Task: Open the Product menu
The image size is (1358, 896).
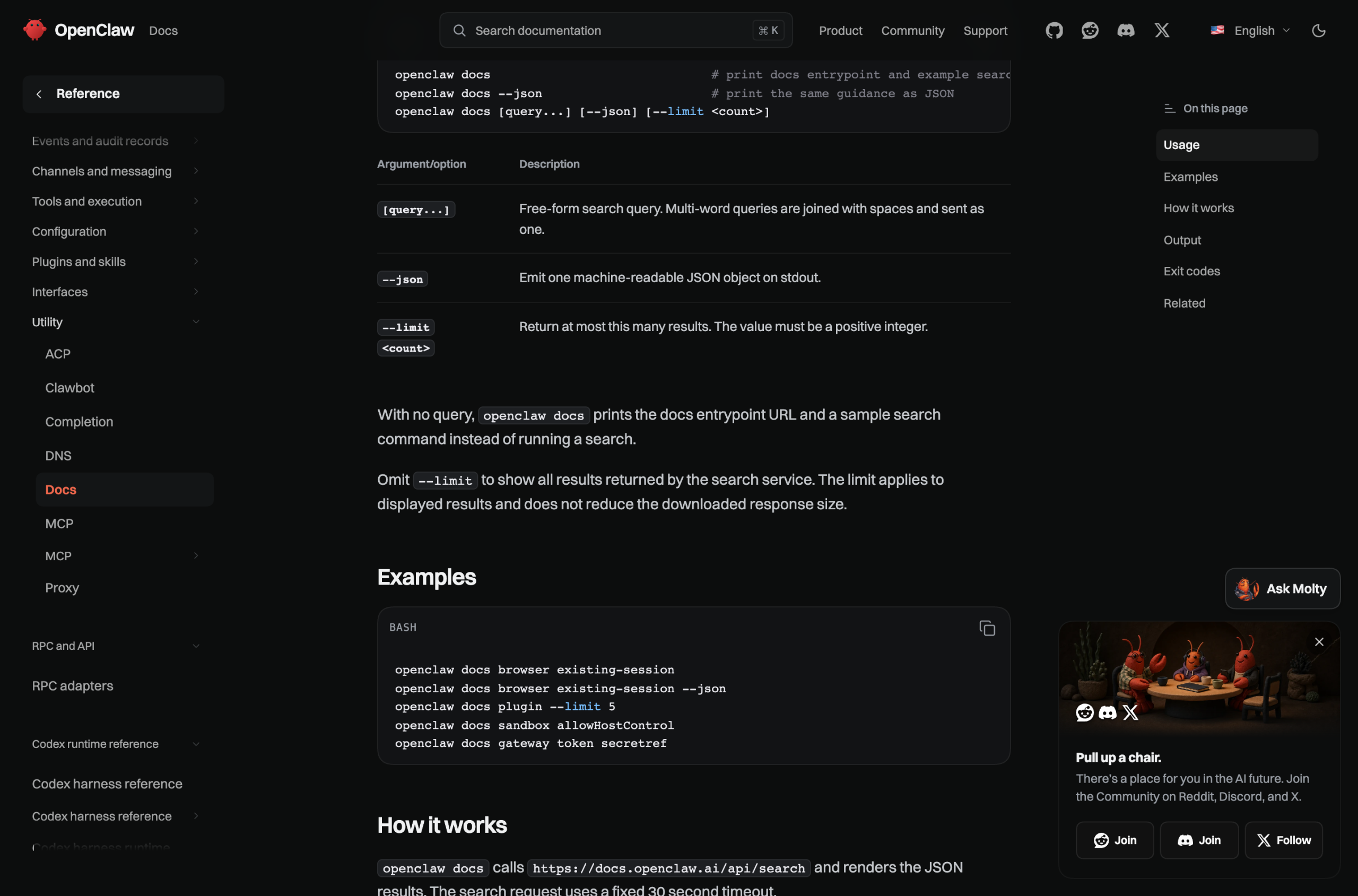Action: [840, 30]
